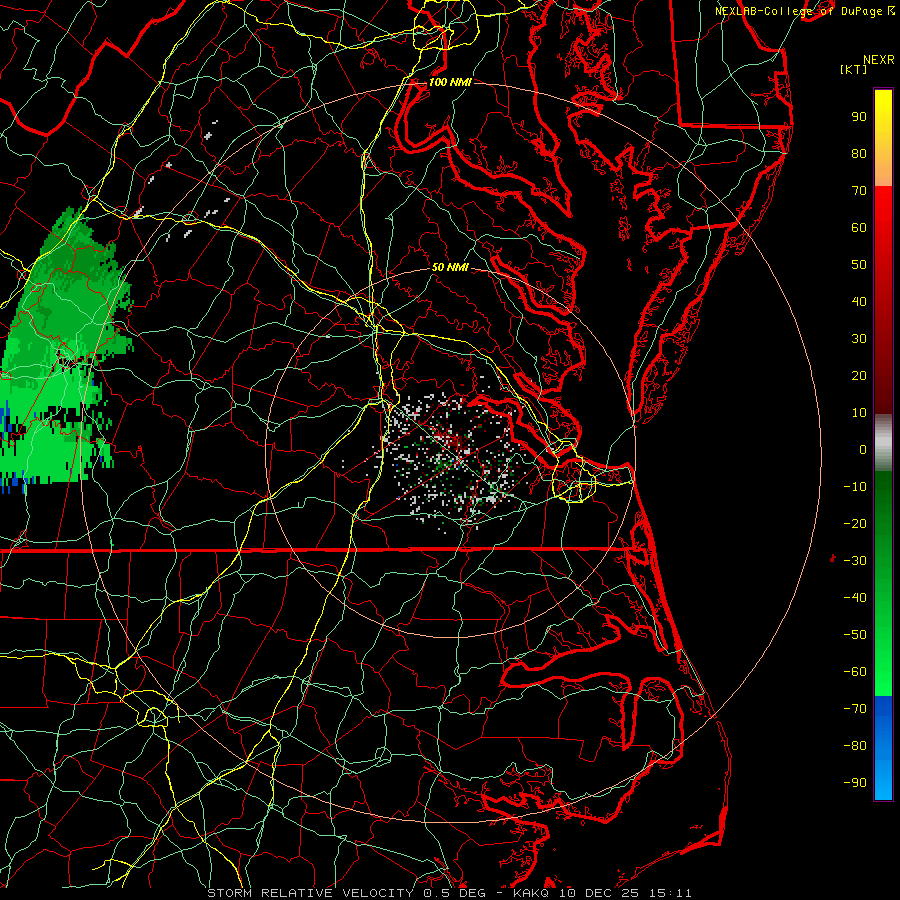Click the 30 value on the color scale

(859, 339)
